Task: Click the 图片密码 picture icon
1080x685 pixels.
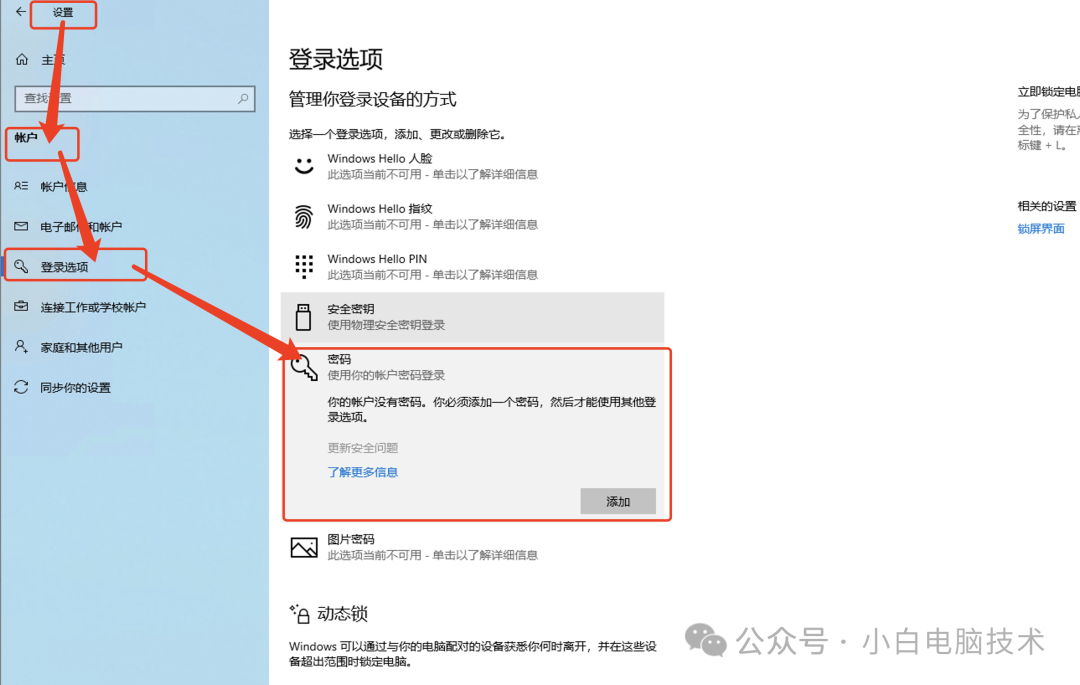Action: point(304,547)
